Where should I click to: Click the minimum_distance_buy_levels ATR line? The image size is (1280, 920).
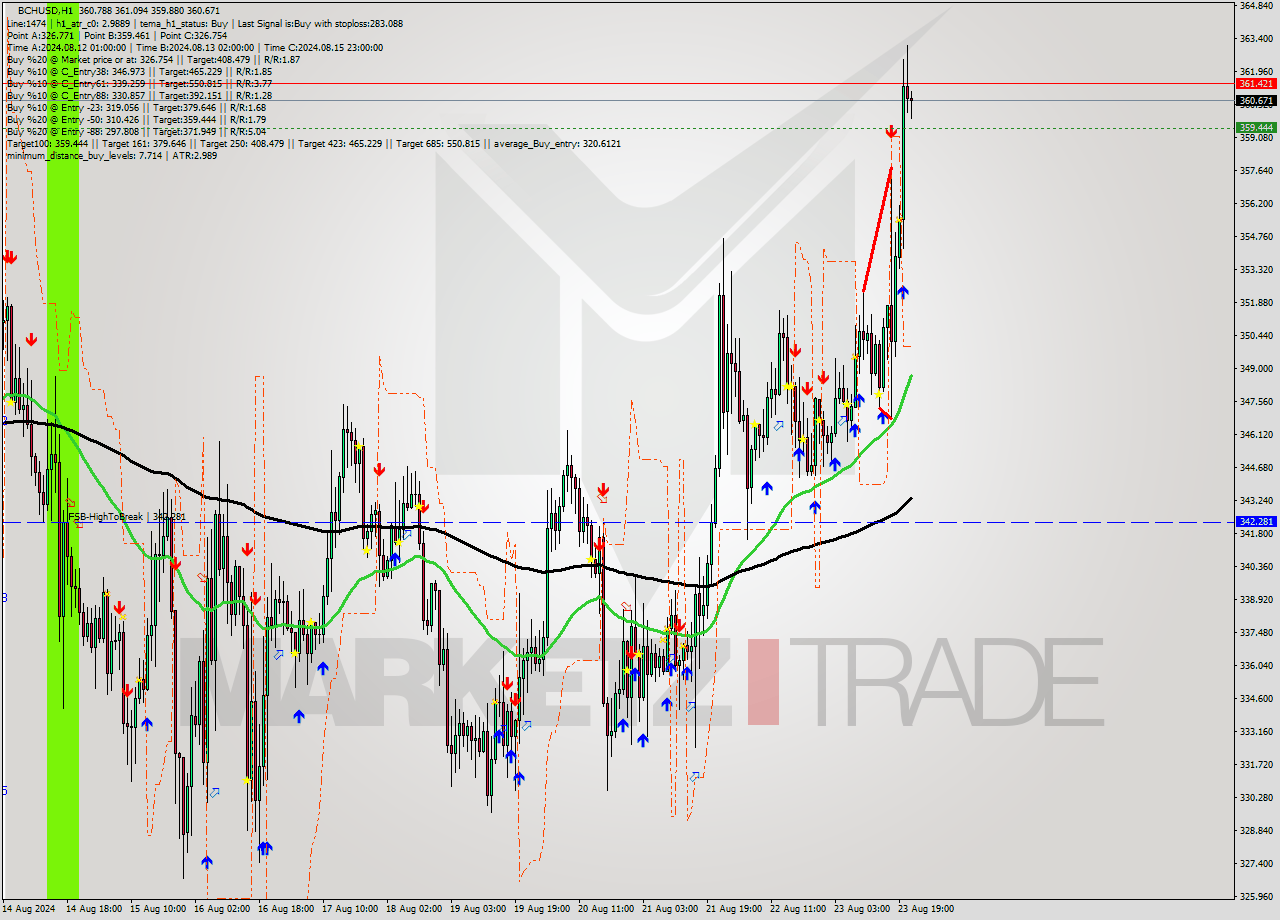pyautogui.click(x=111, y=155)
